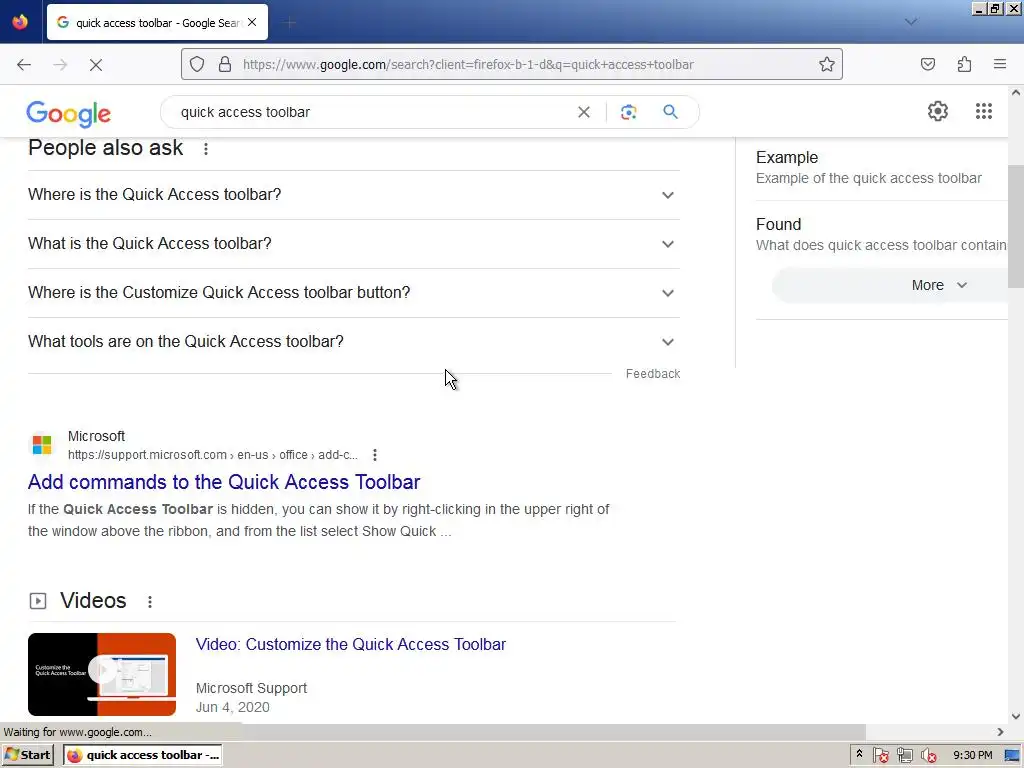The width and height of the screenshot is (1024, 768).
Task: Click into the Google search field
Action: coord(372,112)
